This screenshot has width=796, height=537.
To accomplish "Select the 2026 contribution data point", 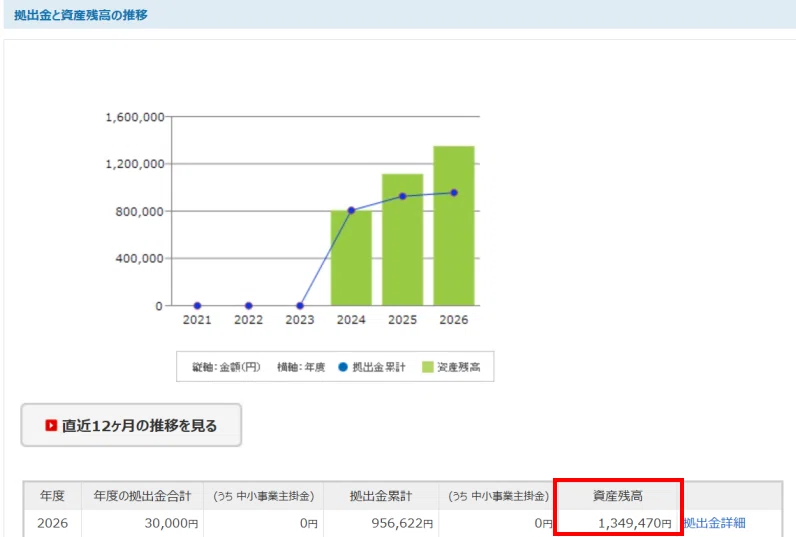I will pos(454,193).
